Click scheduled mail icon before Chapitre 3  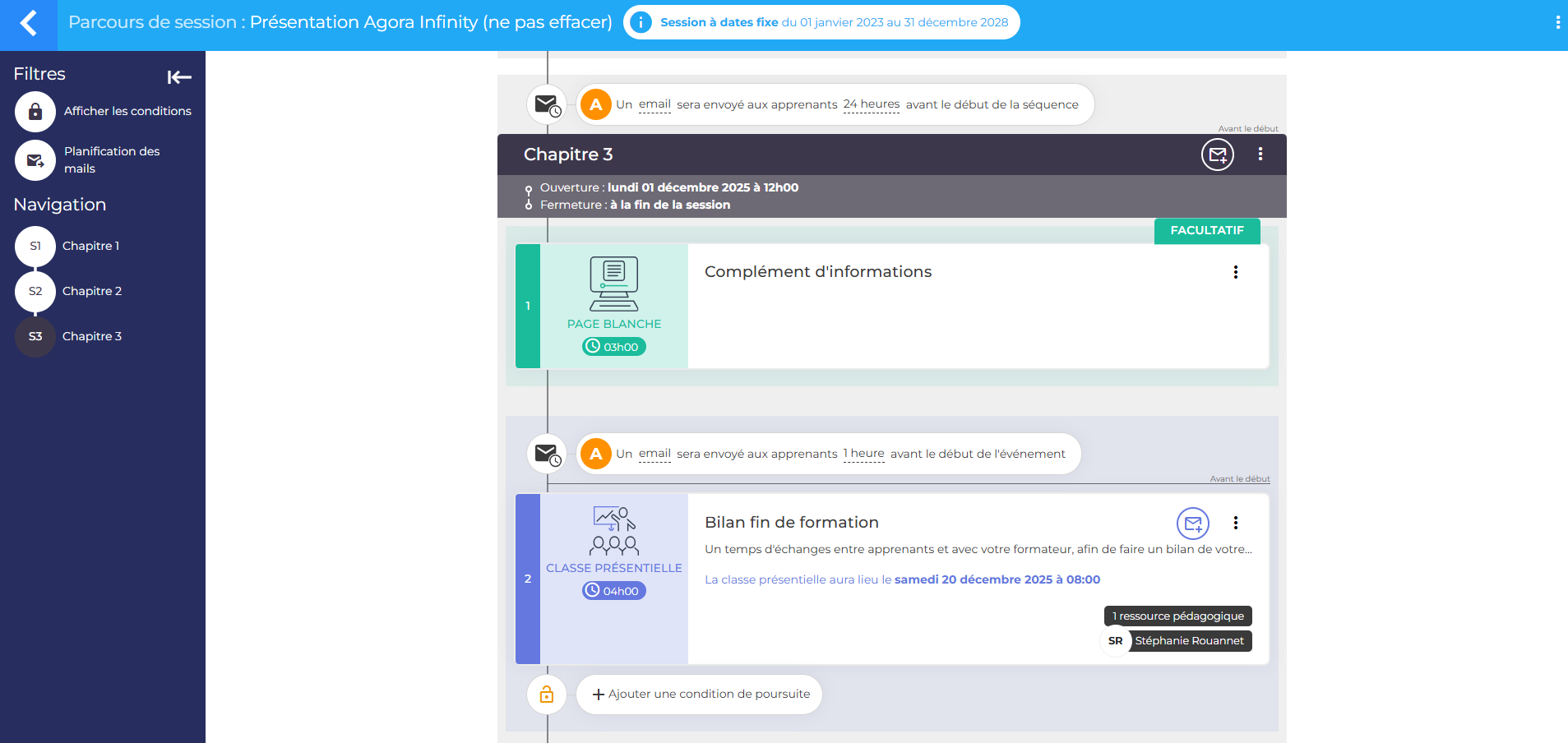tap(547, 105)
